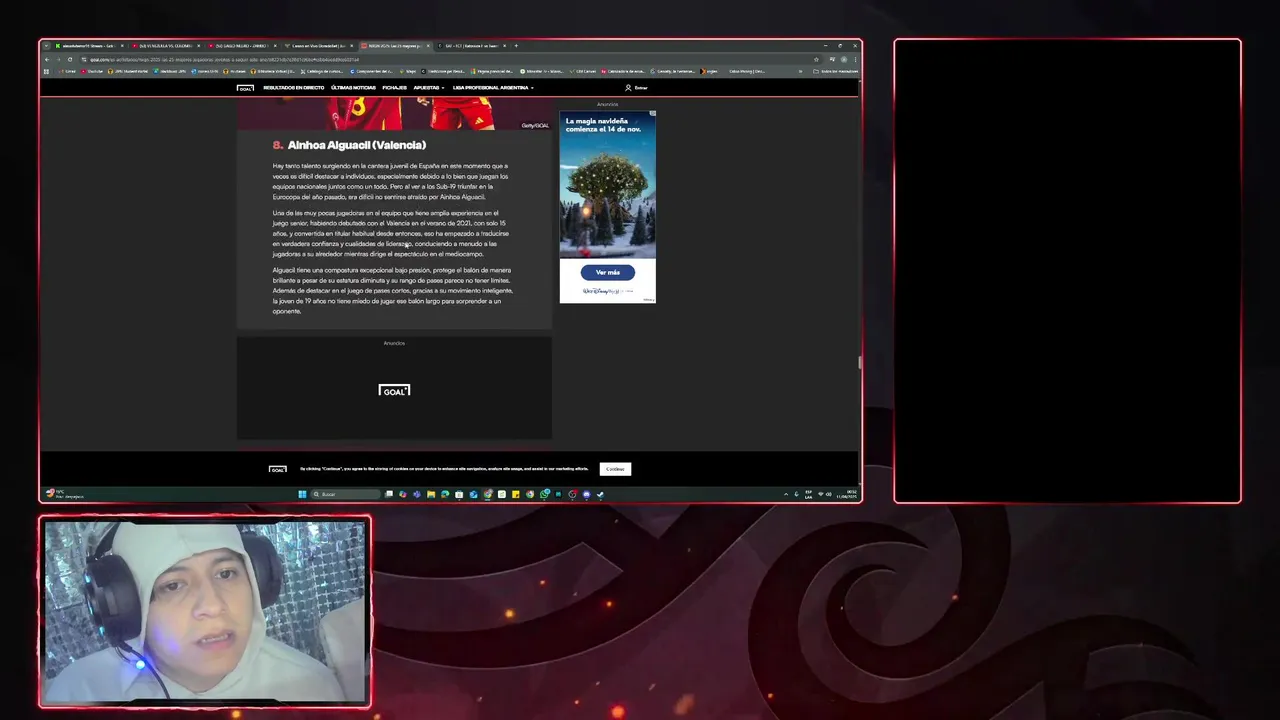
Task: Open a new browser tab with plus
Action: [517, 46]
